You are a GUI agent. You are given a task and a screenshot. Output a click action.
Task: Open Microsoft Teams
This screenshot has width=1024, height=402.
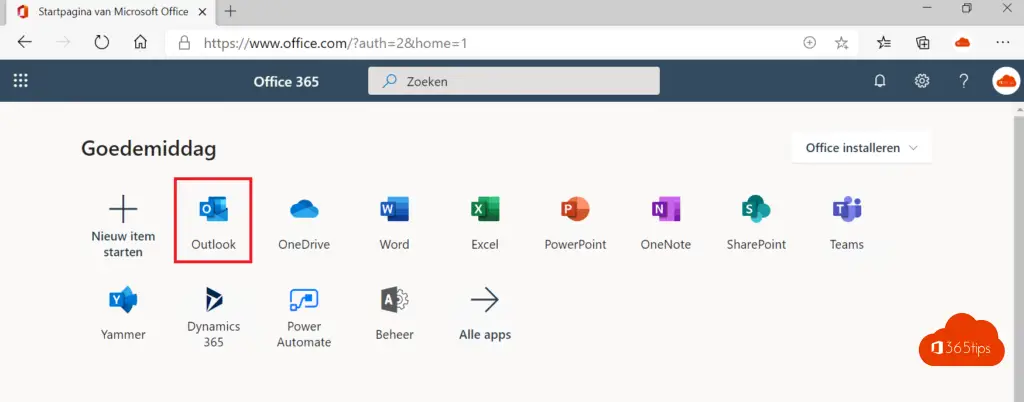846,219
